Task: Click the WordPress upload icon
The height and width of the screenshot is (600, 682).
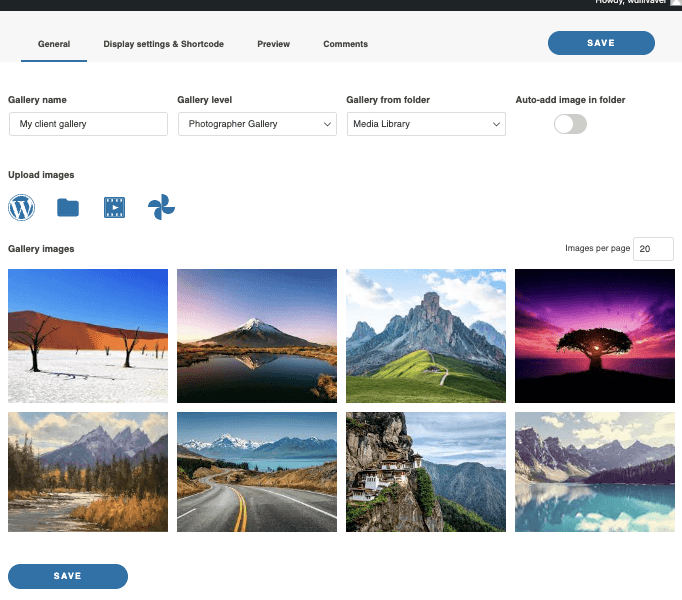Action: coord(21,208)
